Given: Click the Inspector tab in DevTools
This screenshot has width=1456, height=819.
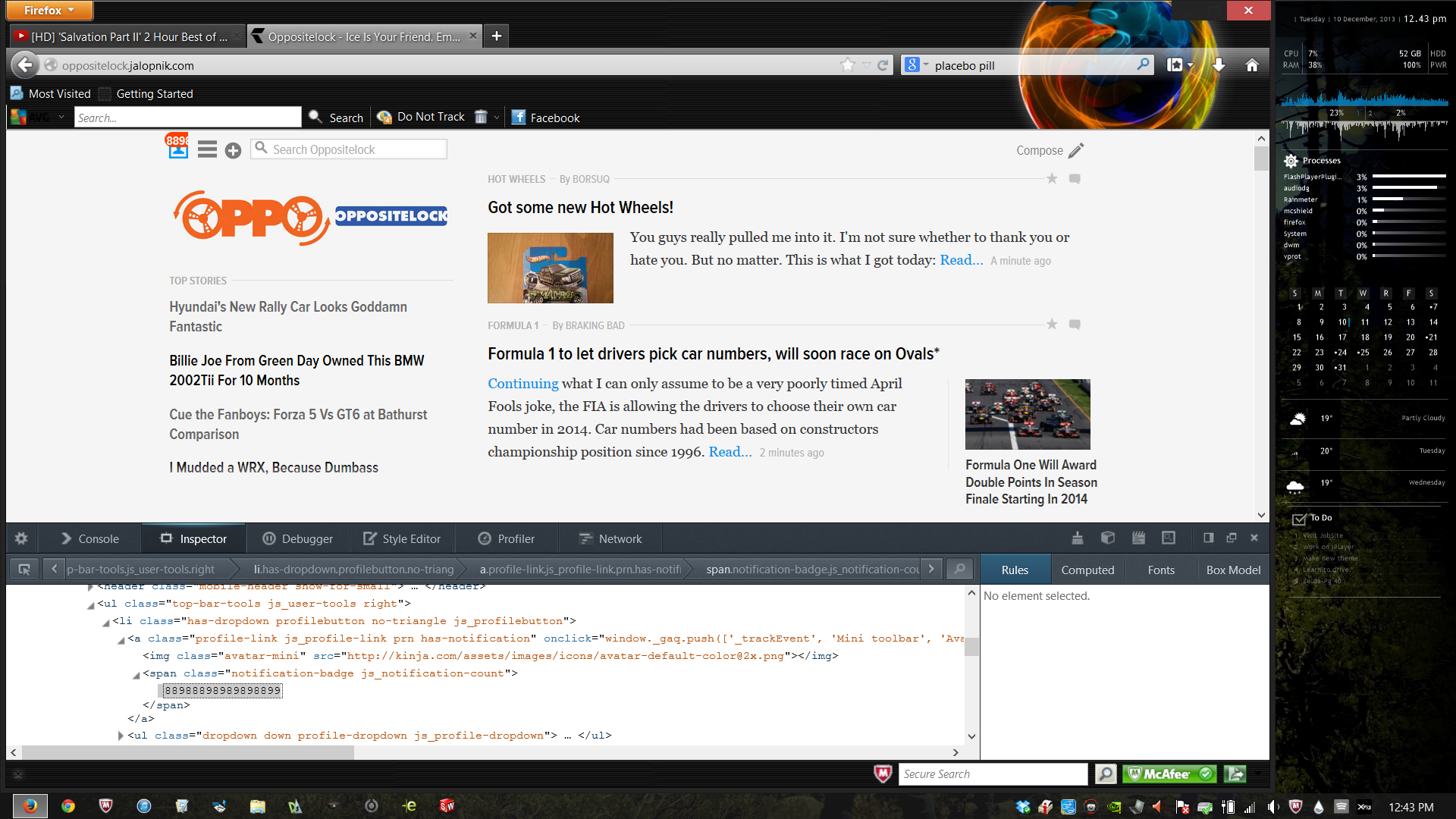Looking at the screenshot, I should coord(201,538).
